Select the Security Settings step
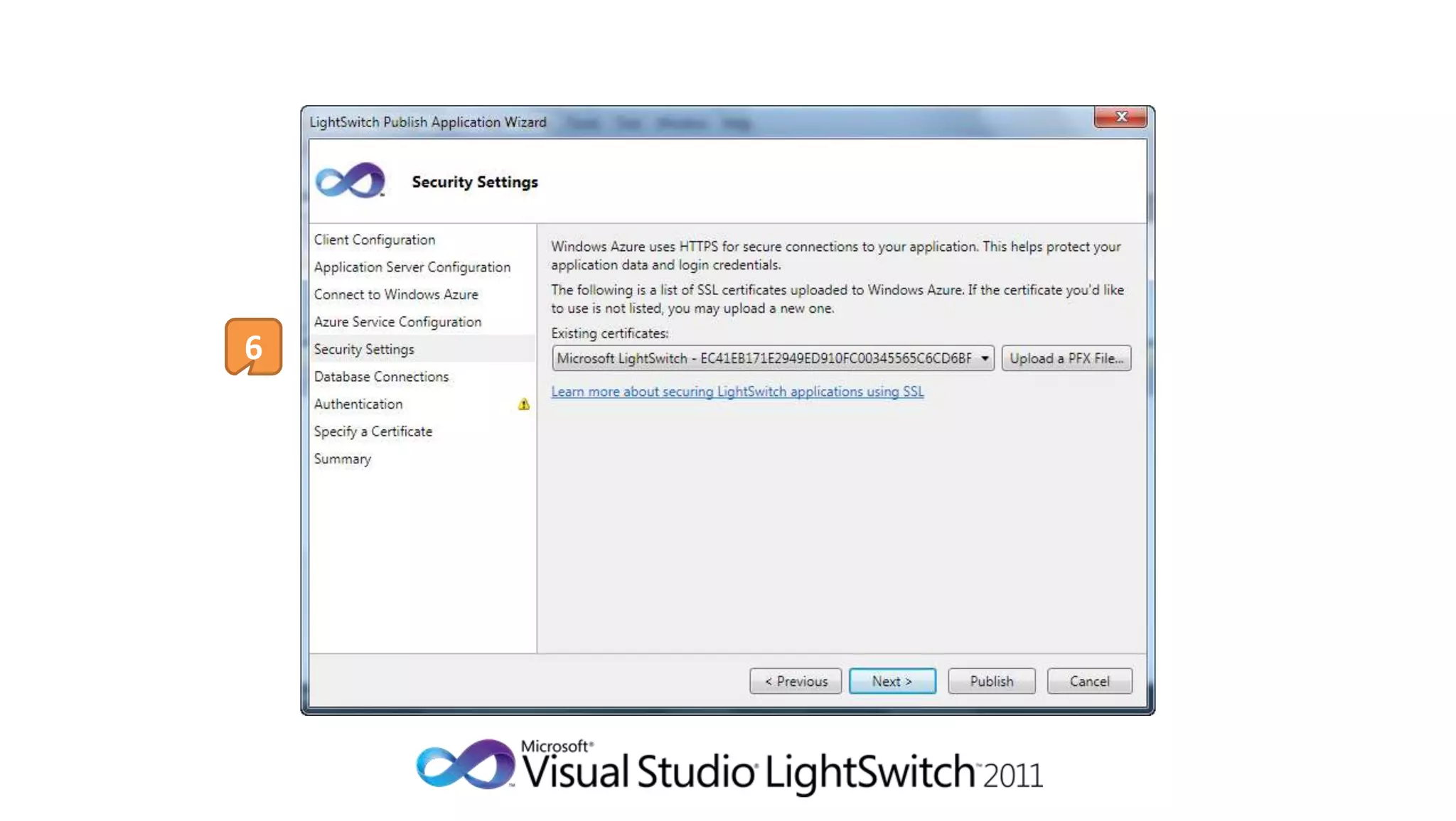The image size is (1456, 821). [x=364, y=350]
